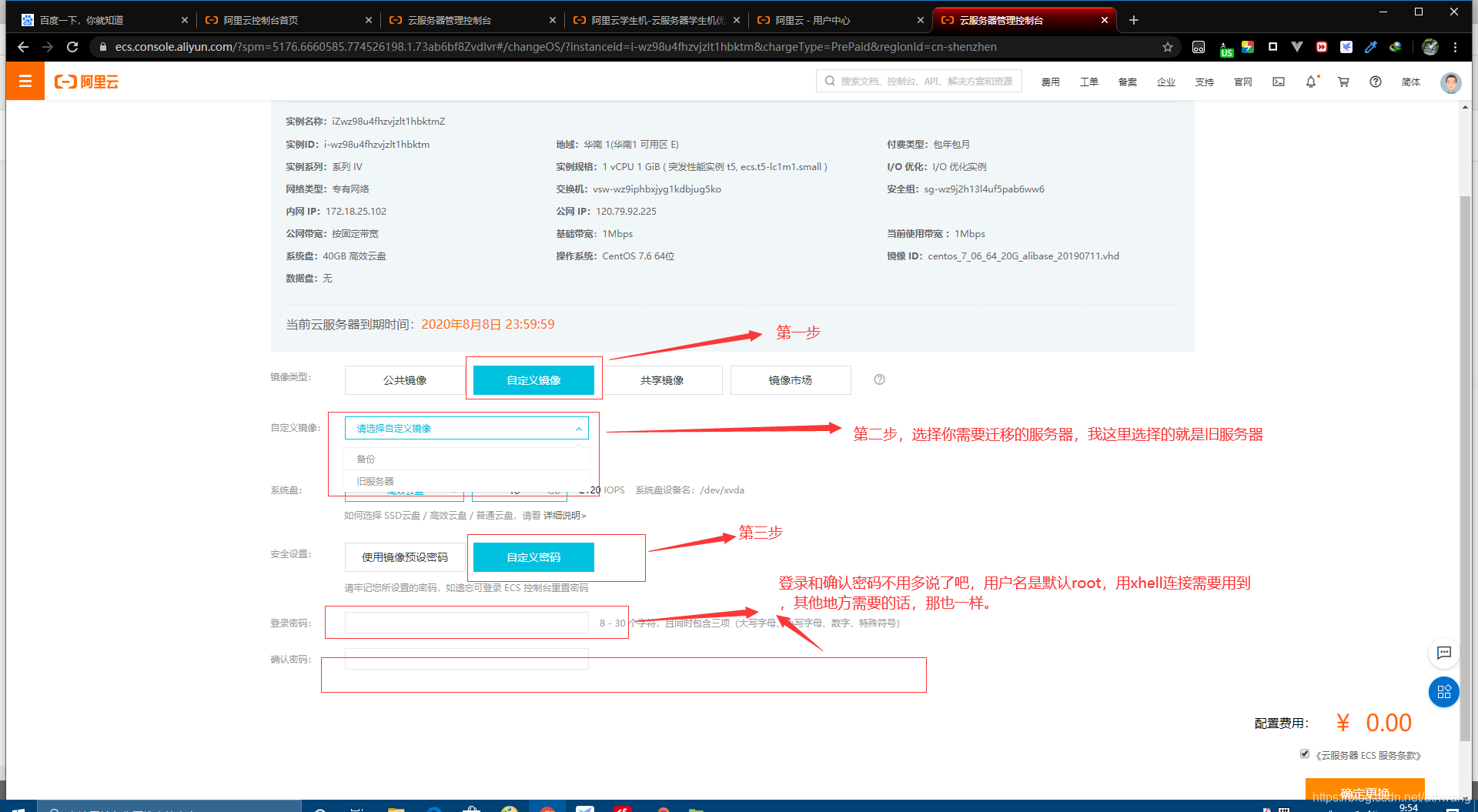Pick 旧服务器 from the image list
The image size is (1478, 812).
pos(466,481)
